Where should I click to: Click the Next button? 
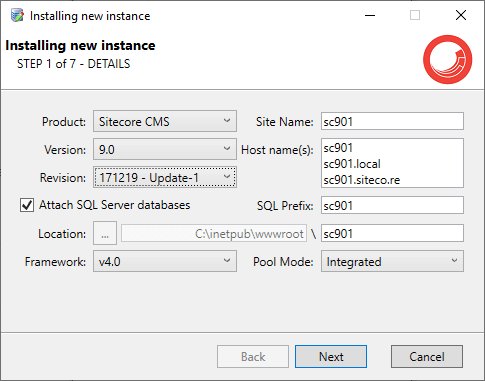coord(331,357)
